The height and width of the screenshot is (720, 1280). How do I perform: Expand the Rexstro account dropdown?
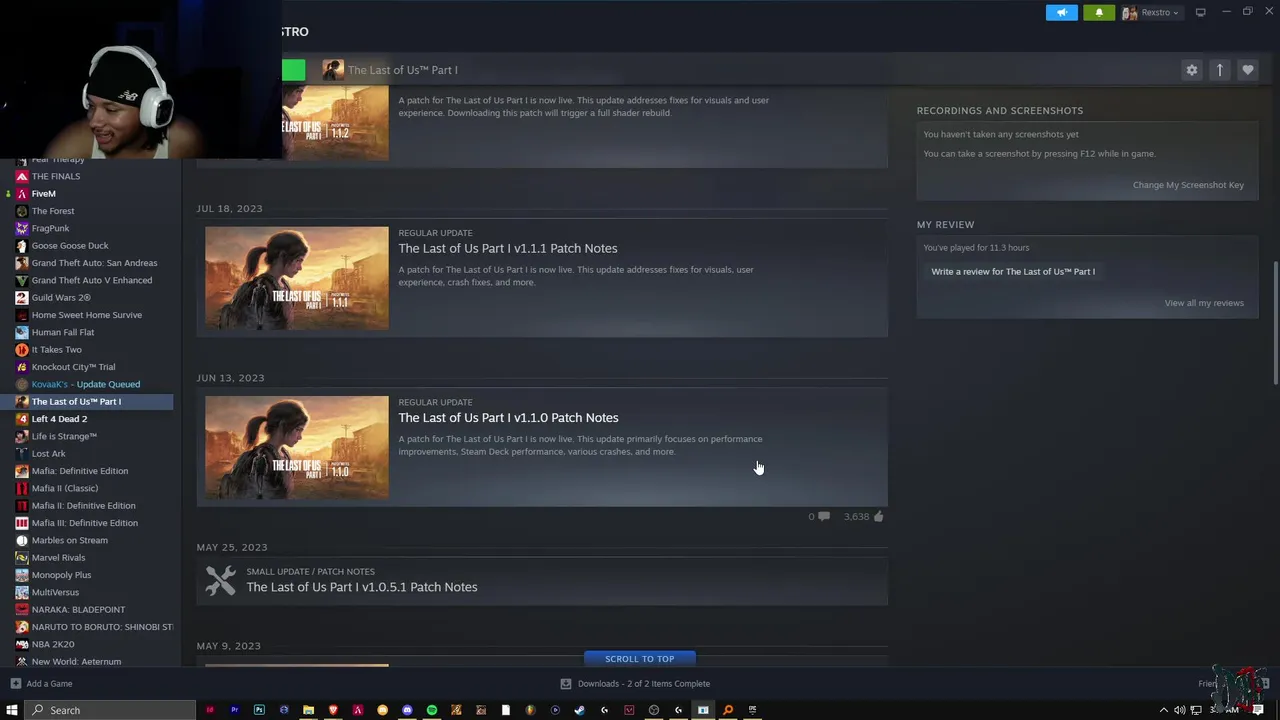[x=1151, y=12]
